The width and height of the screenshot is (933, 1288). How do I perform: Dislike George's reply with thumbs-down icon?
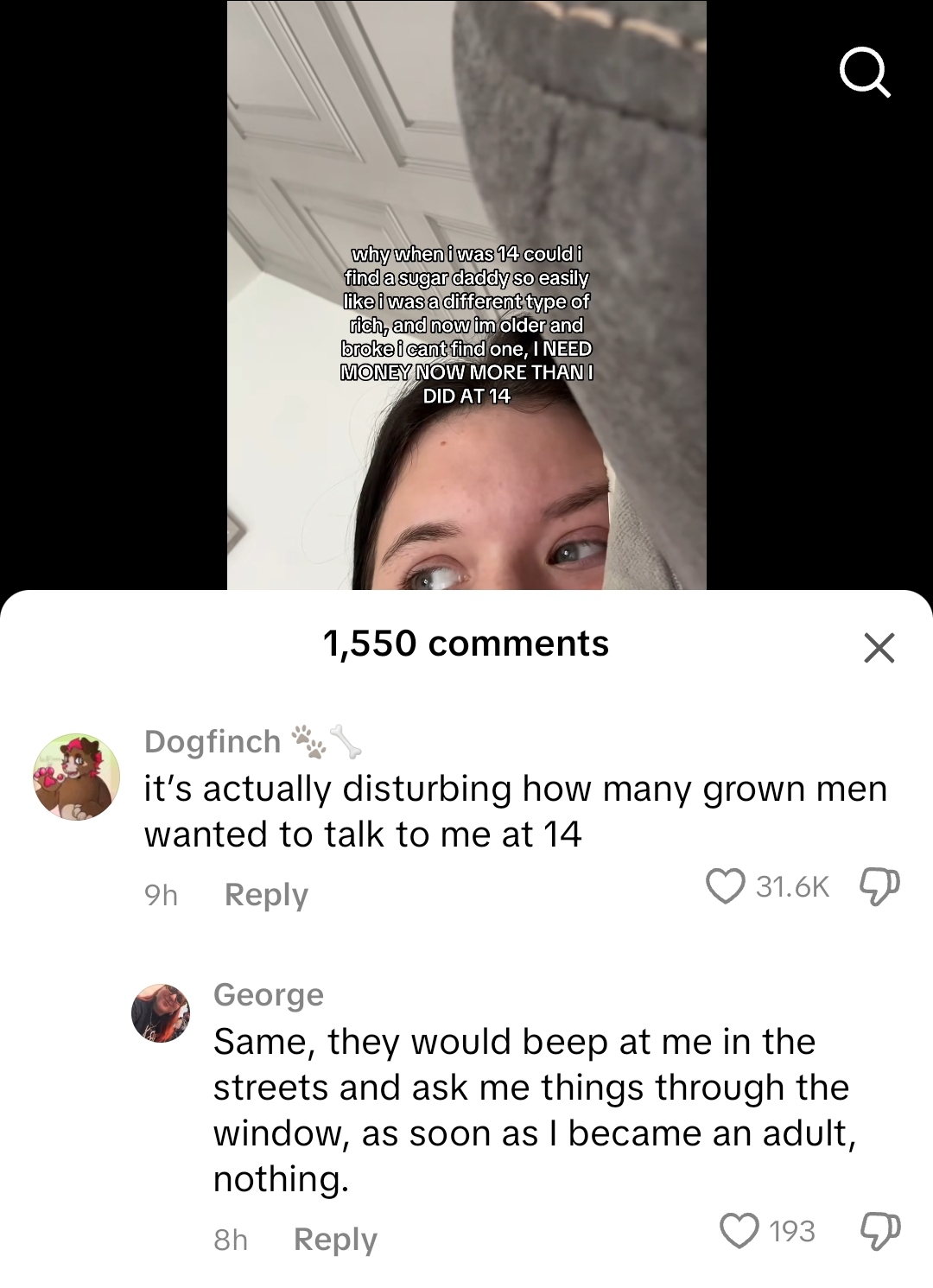pos(879,1231)
